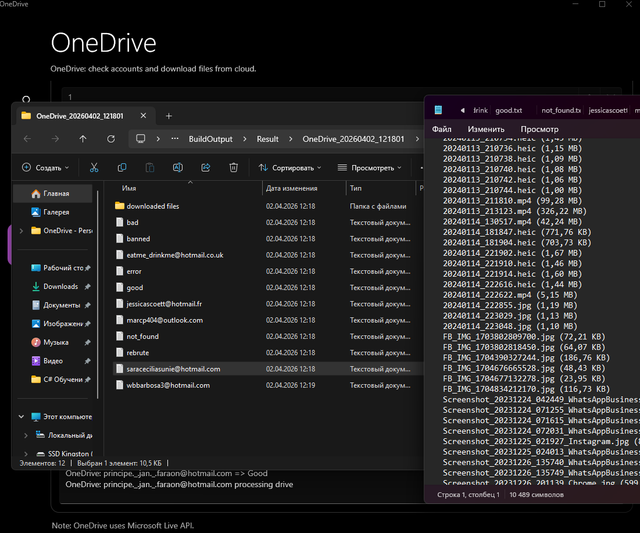Click the breadcrumb ellipsis to show hidden path
The image size is (640, 533).
click(x=175, y=139)
